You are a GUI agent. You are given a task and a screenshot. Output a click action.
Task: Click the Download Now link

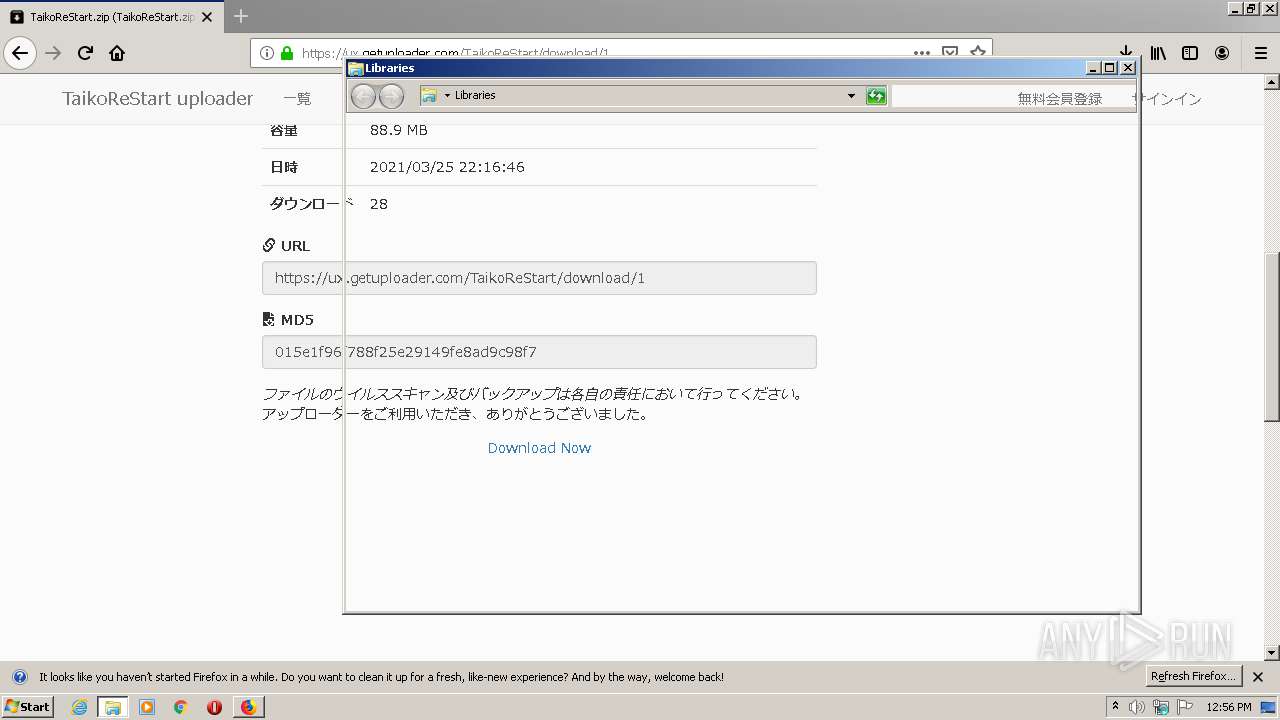point(539,448)
